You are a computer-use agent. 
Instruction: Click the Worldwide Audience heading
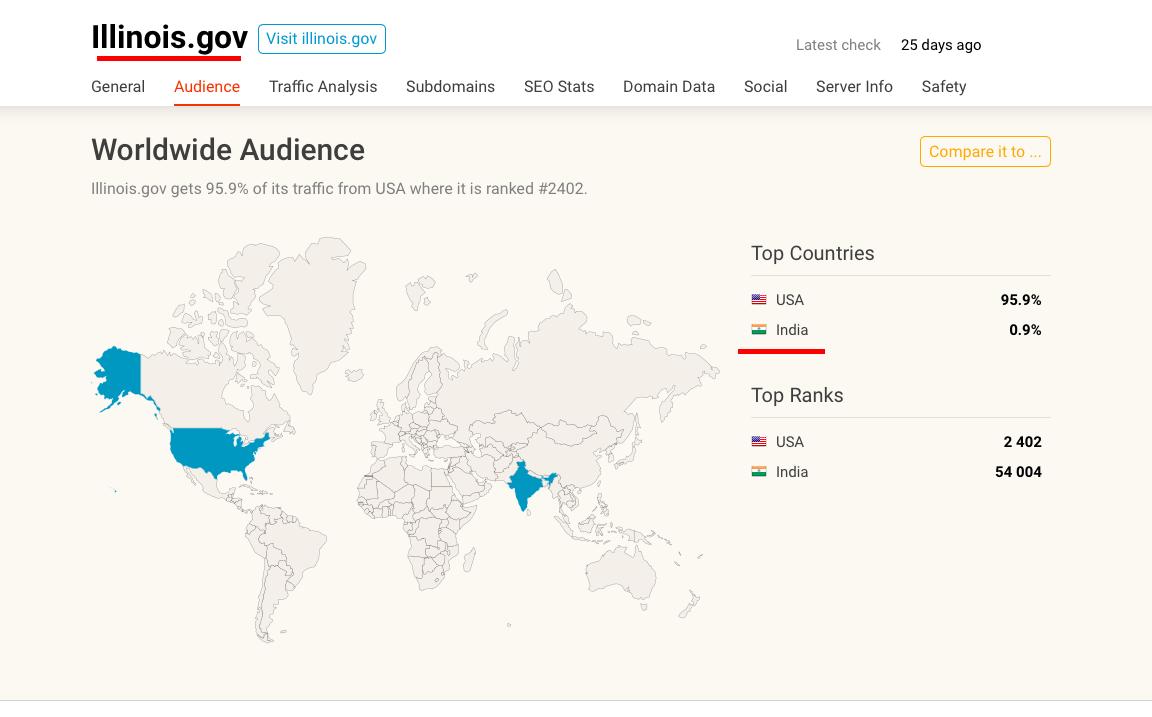click(228, 150)
